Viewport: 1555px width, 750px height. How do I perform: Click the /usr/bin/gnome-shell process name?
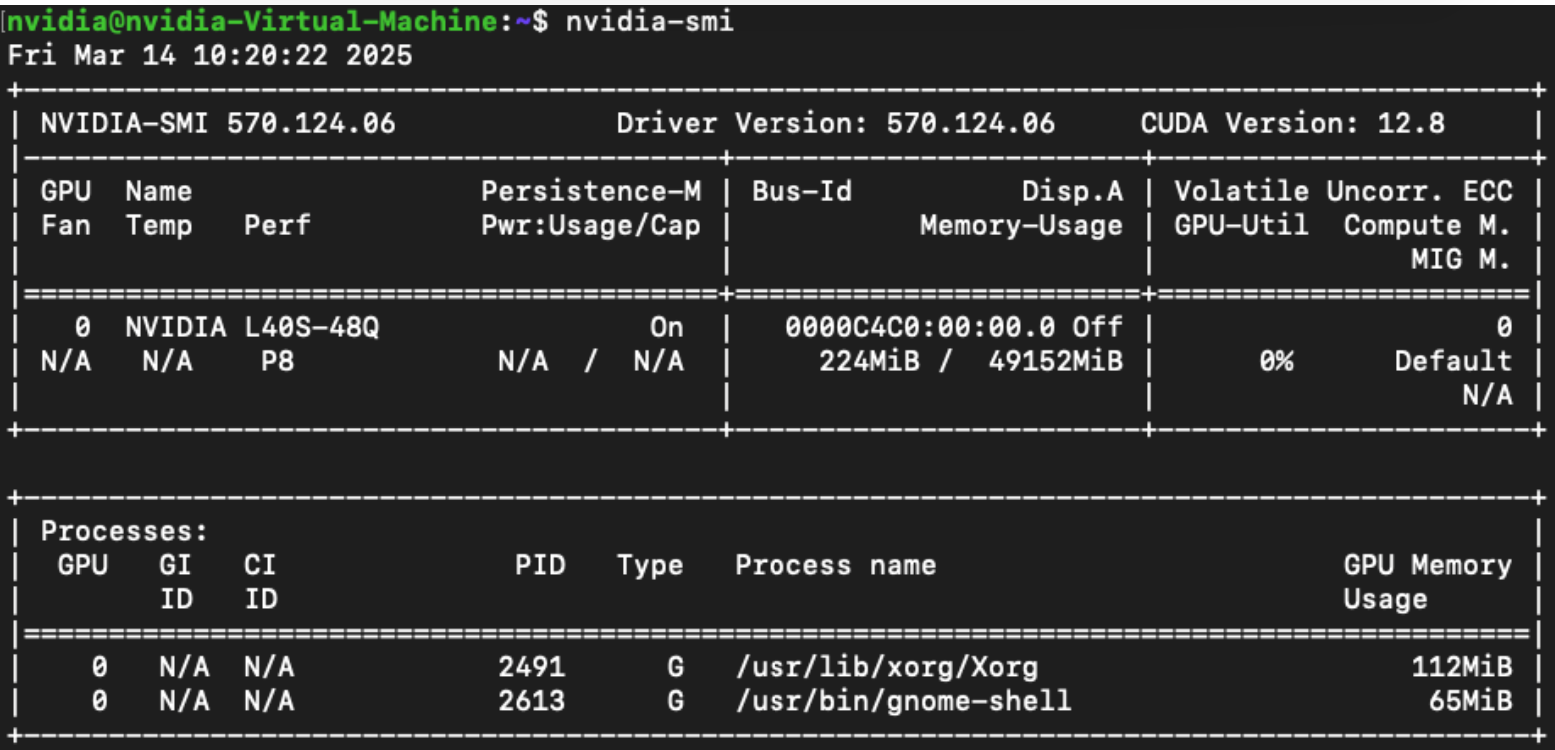[x=903, y=701]
